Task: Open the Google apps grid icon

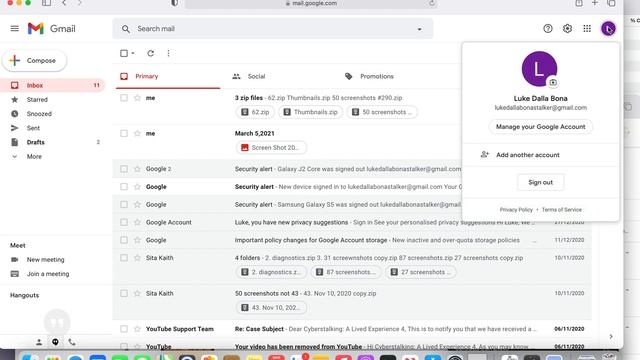Action: tap(587, 29)
